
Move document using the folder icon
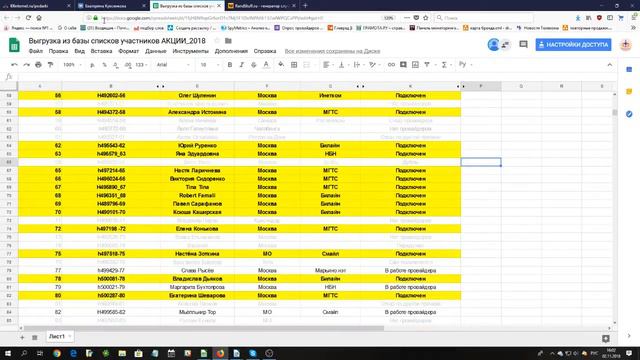pos(228,41)
